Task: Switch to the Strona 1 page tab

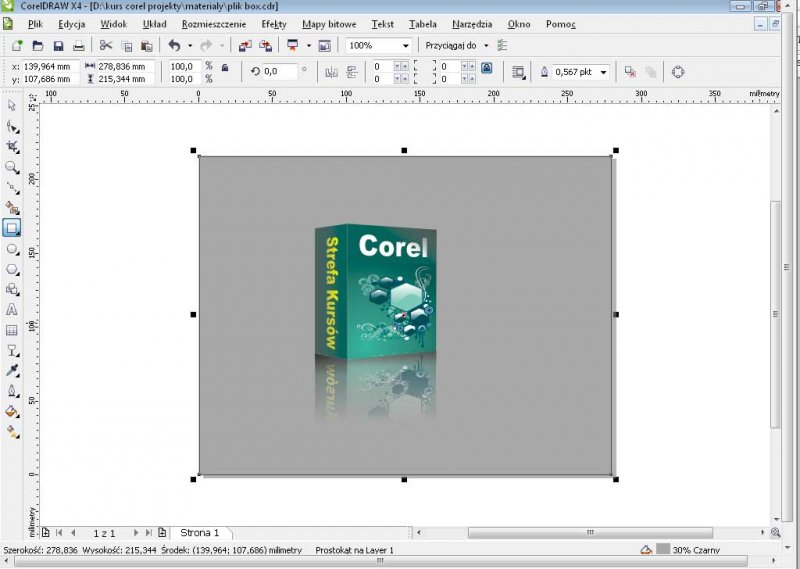Action: (x=199, y=533)
